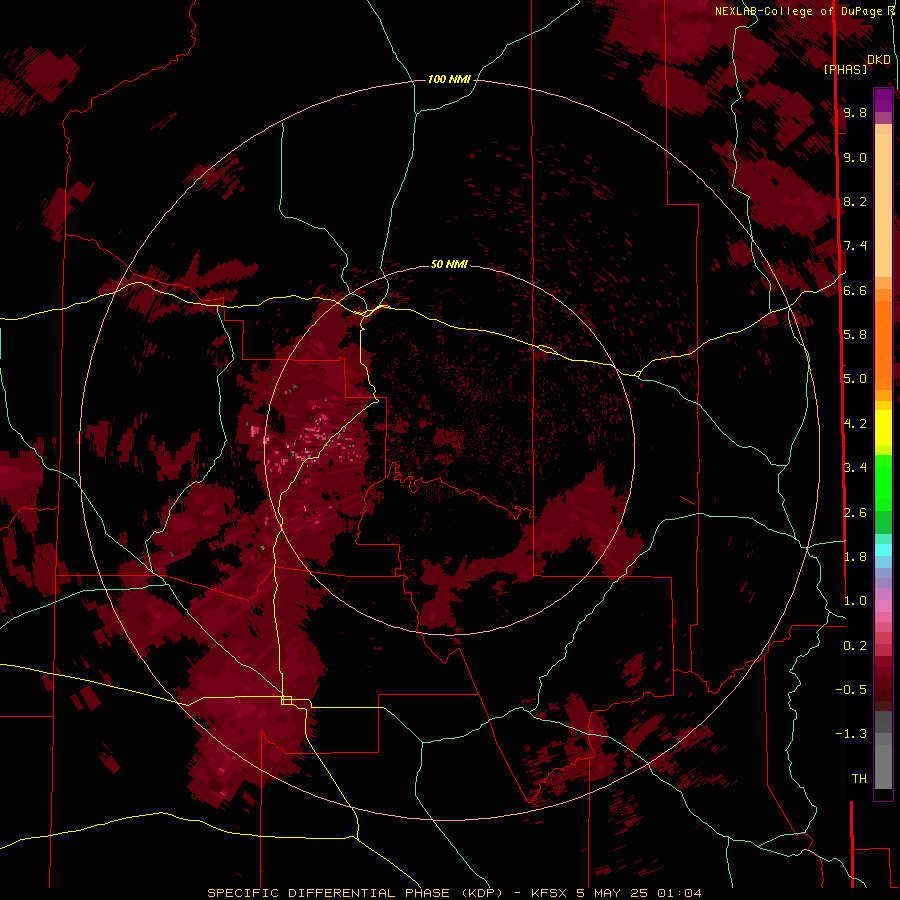
Task: Click the 5 MAY 25 01:04 timestamp
Action: pos(639,893)
